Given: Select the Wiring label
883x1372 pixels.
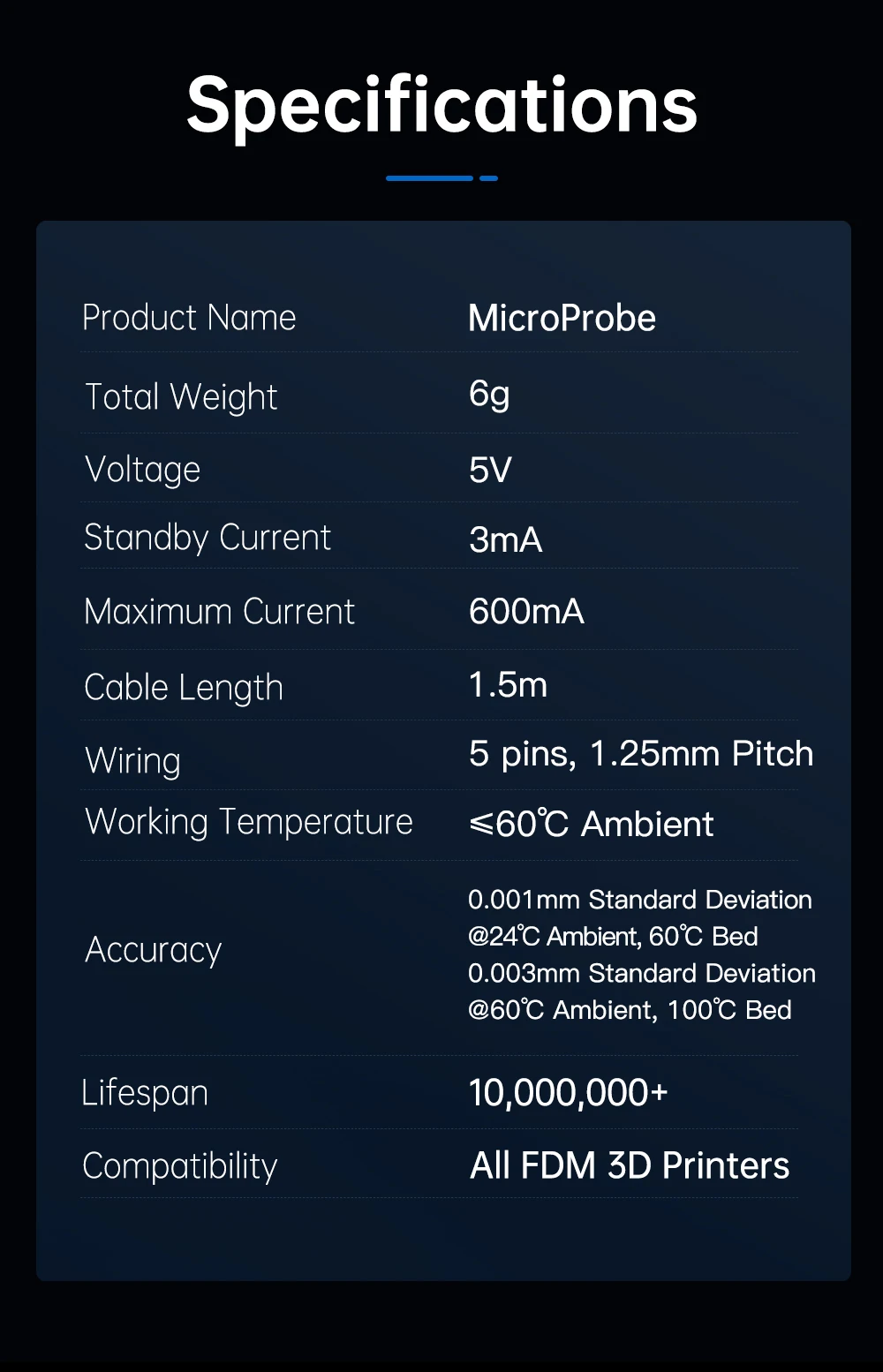Looking at the screenshot, I should pos(132,761).
